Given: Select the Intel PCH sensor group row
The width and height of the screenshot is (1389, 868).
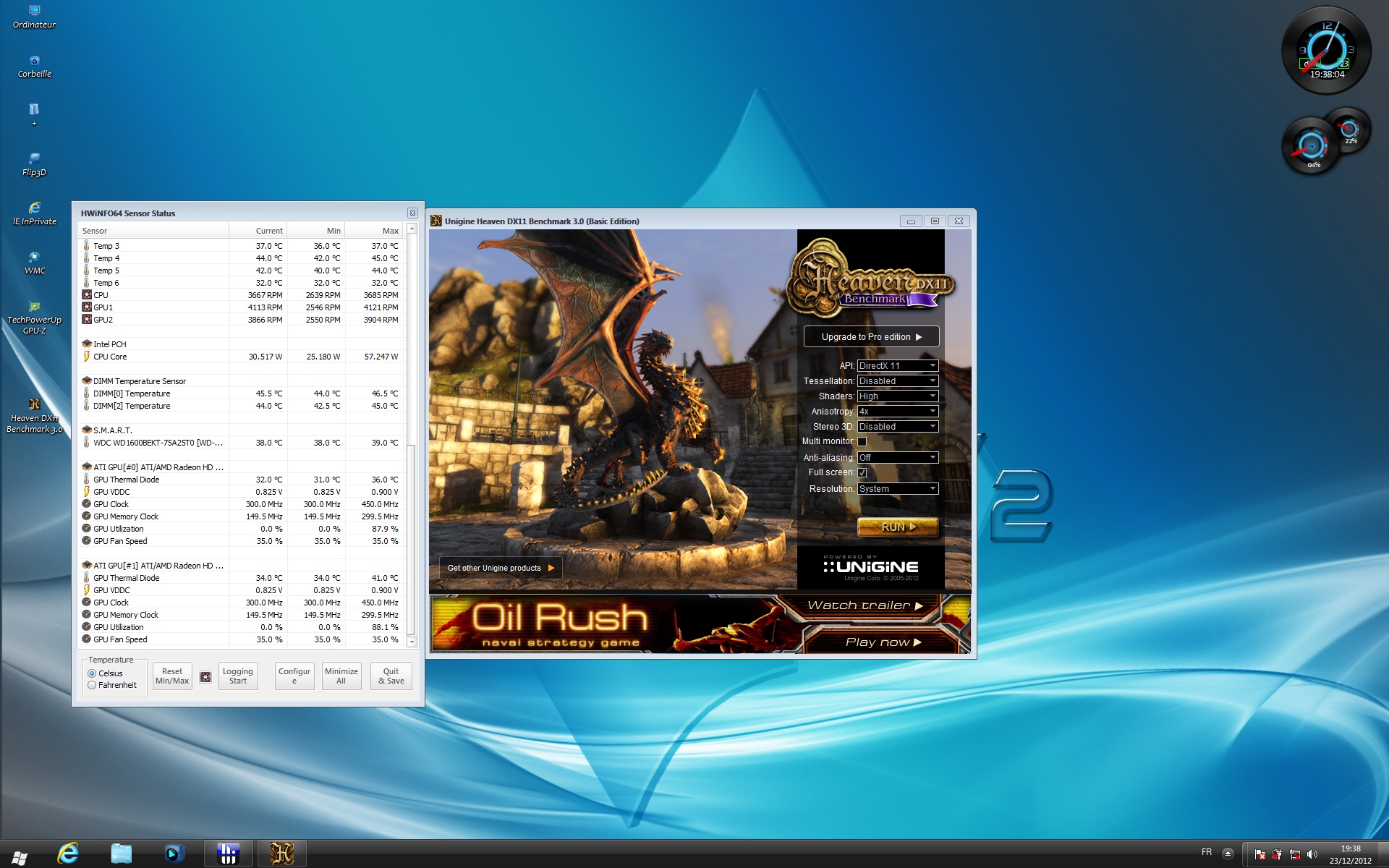Looking at the screenshot, I should click(x=241, y=344).
